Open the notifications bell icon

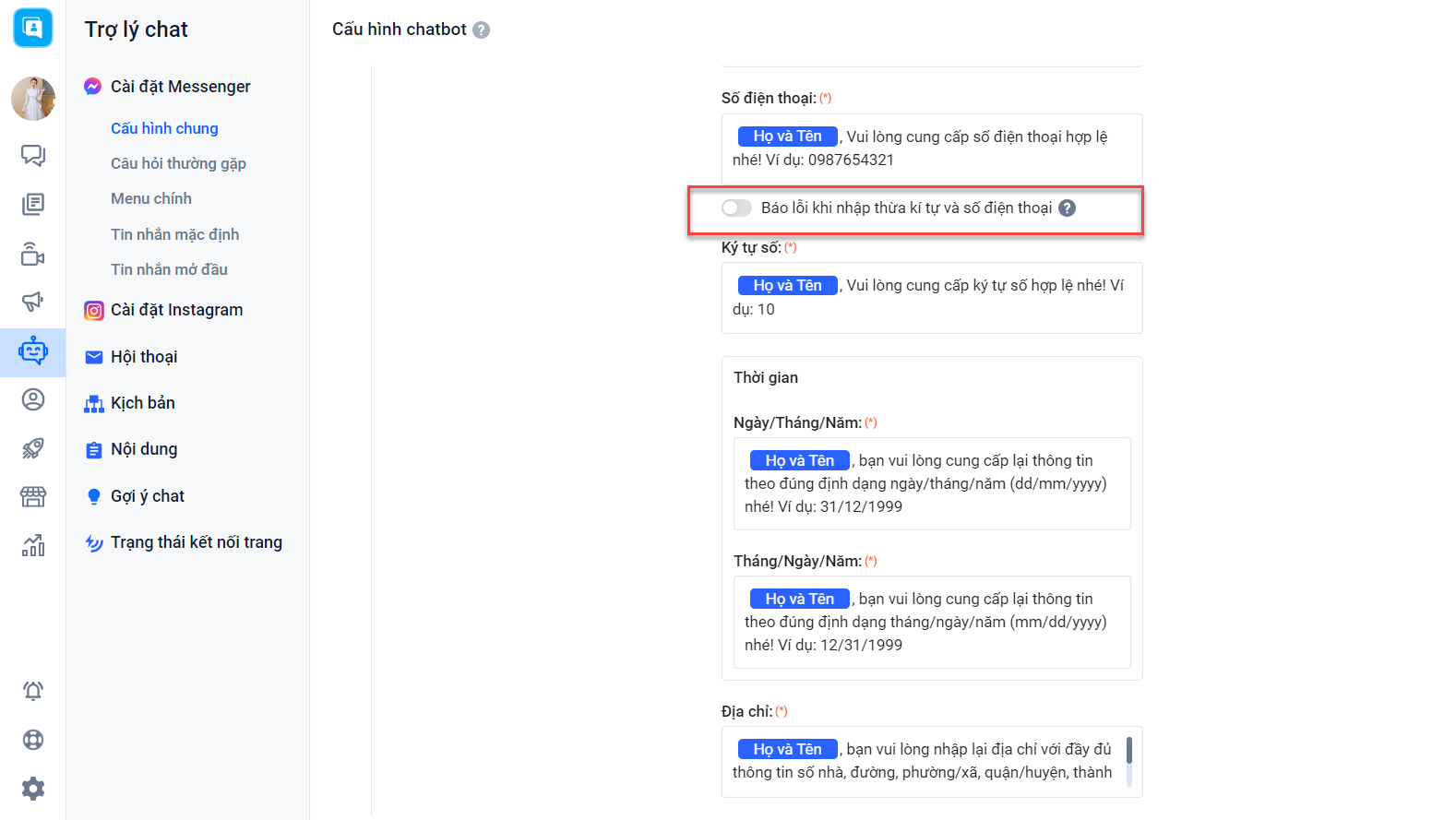pos(33,691)
